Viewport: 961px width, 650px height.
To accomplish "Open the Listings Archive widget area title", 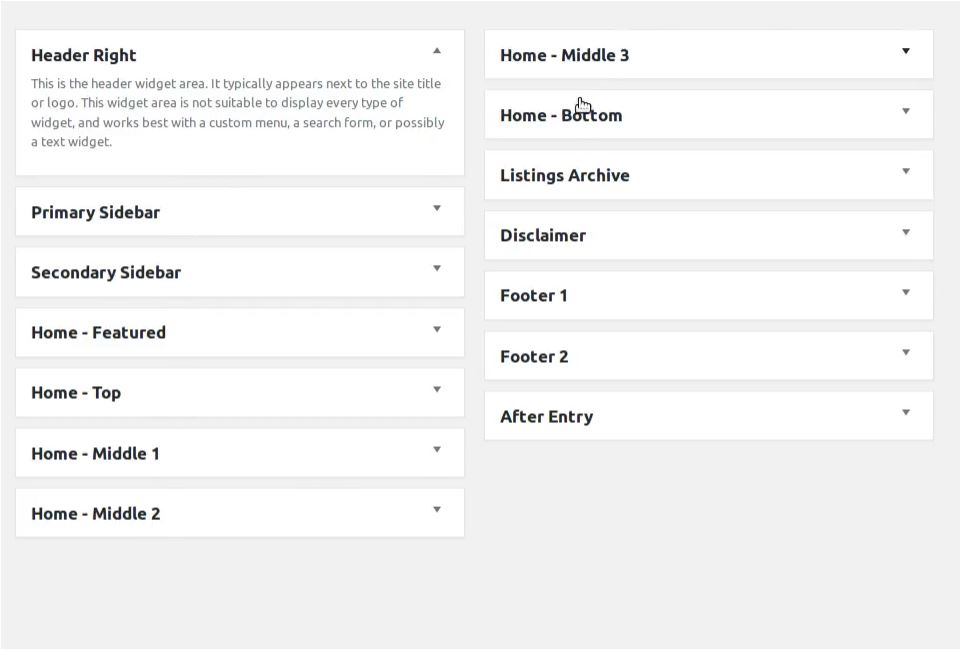I will [x=564, y=175].
